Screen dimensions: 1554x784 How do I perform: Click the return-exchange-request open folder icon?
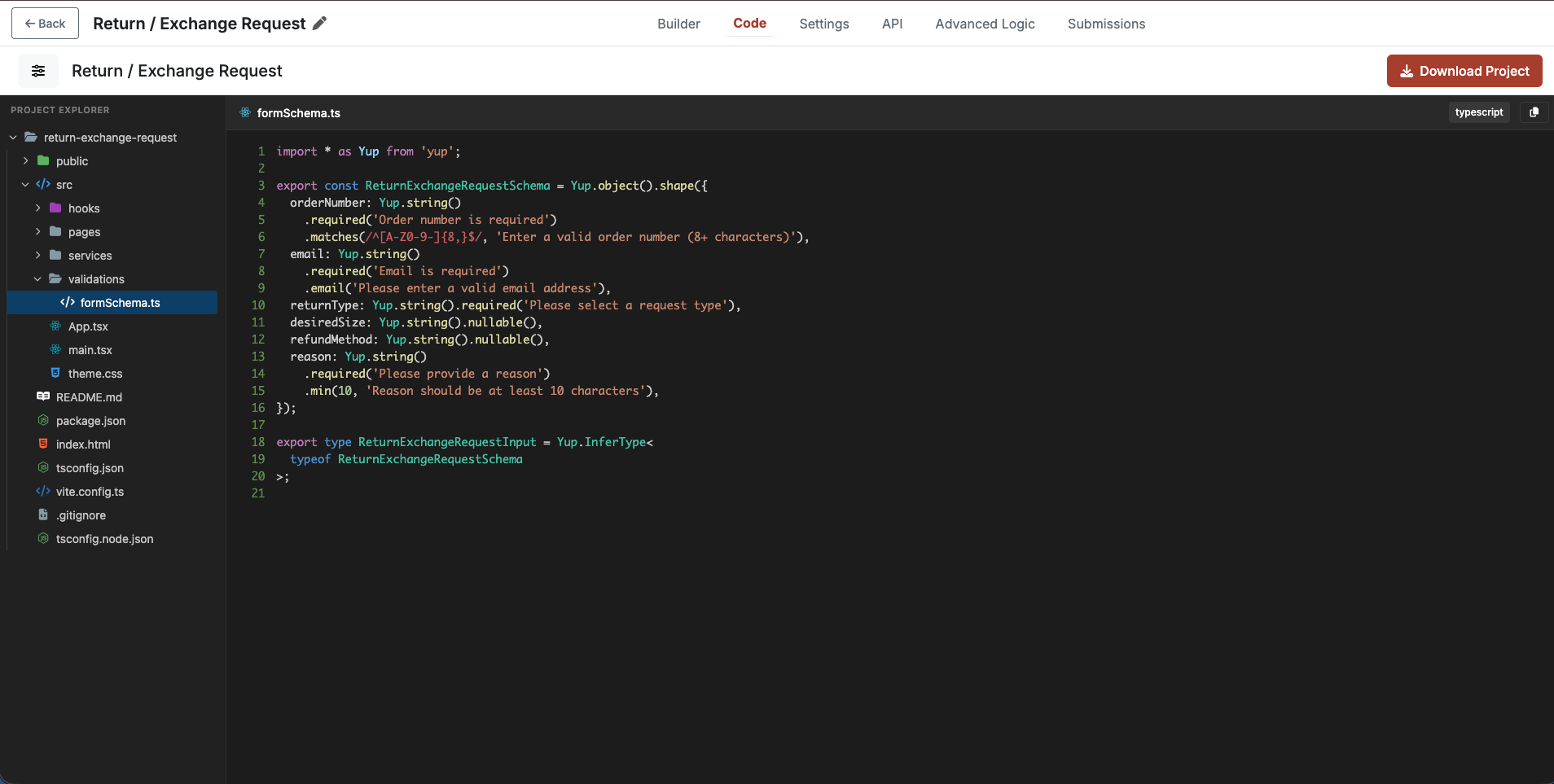pyautogui.click(x=31, y=137)
